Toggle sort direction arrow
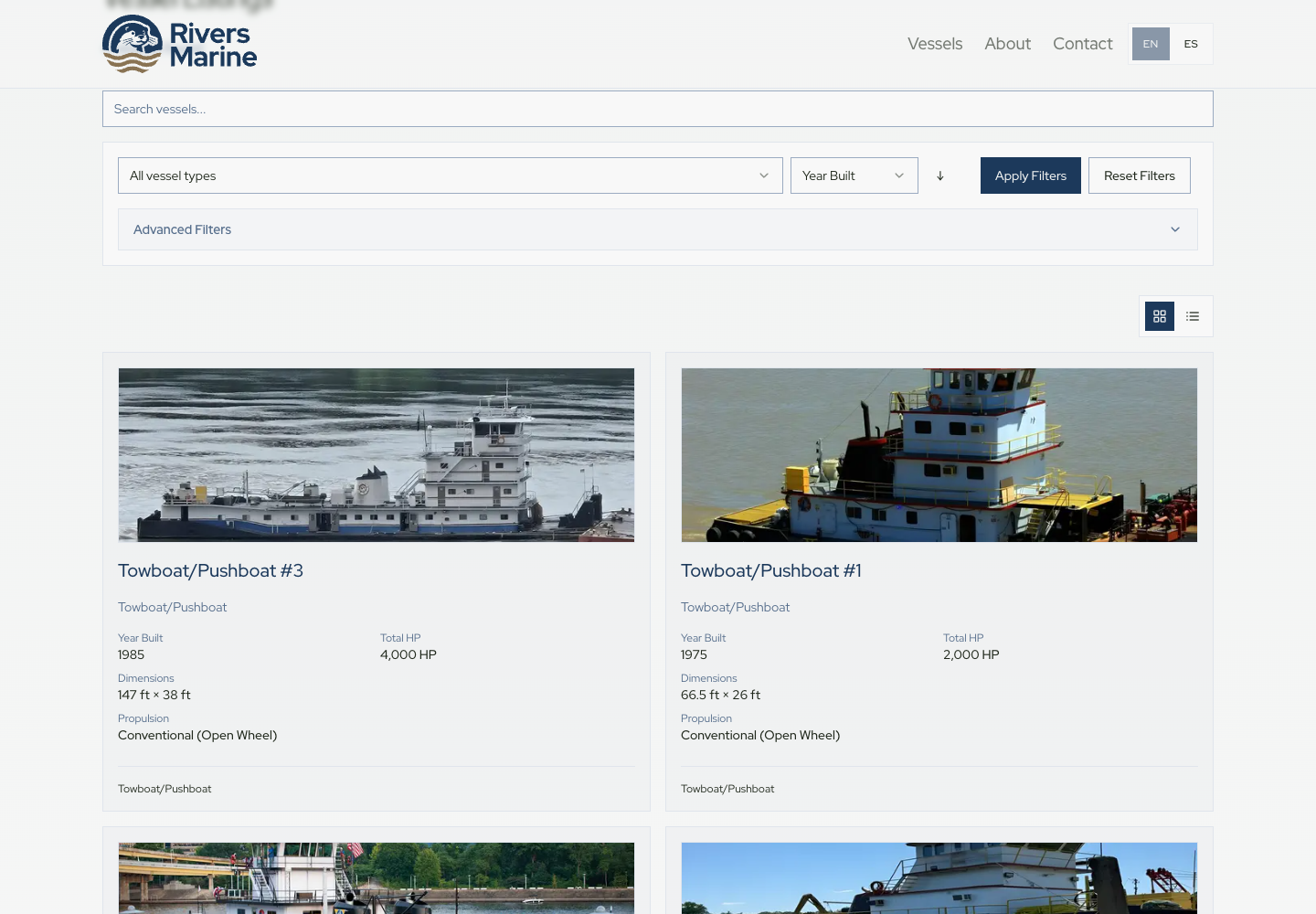The height and width of the screenshot is (914, 1316). pos(939,175)
